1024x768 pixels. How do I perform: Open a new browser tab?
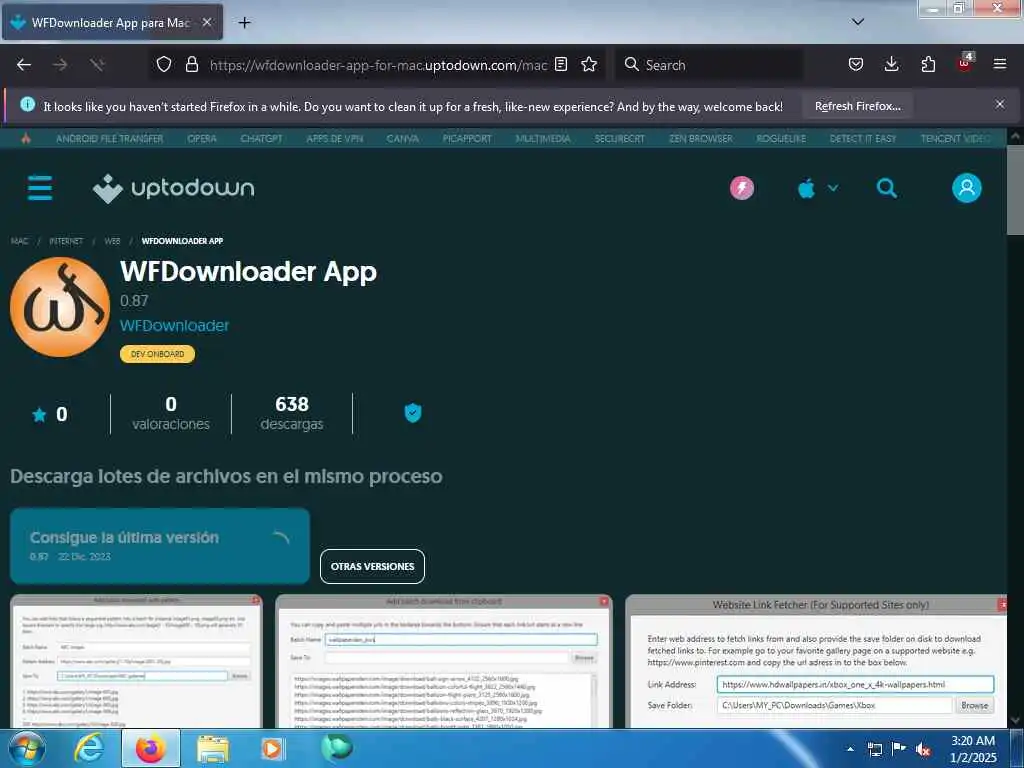[244, 23]
